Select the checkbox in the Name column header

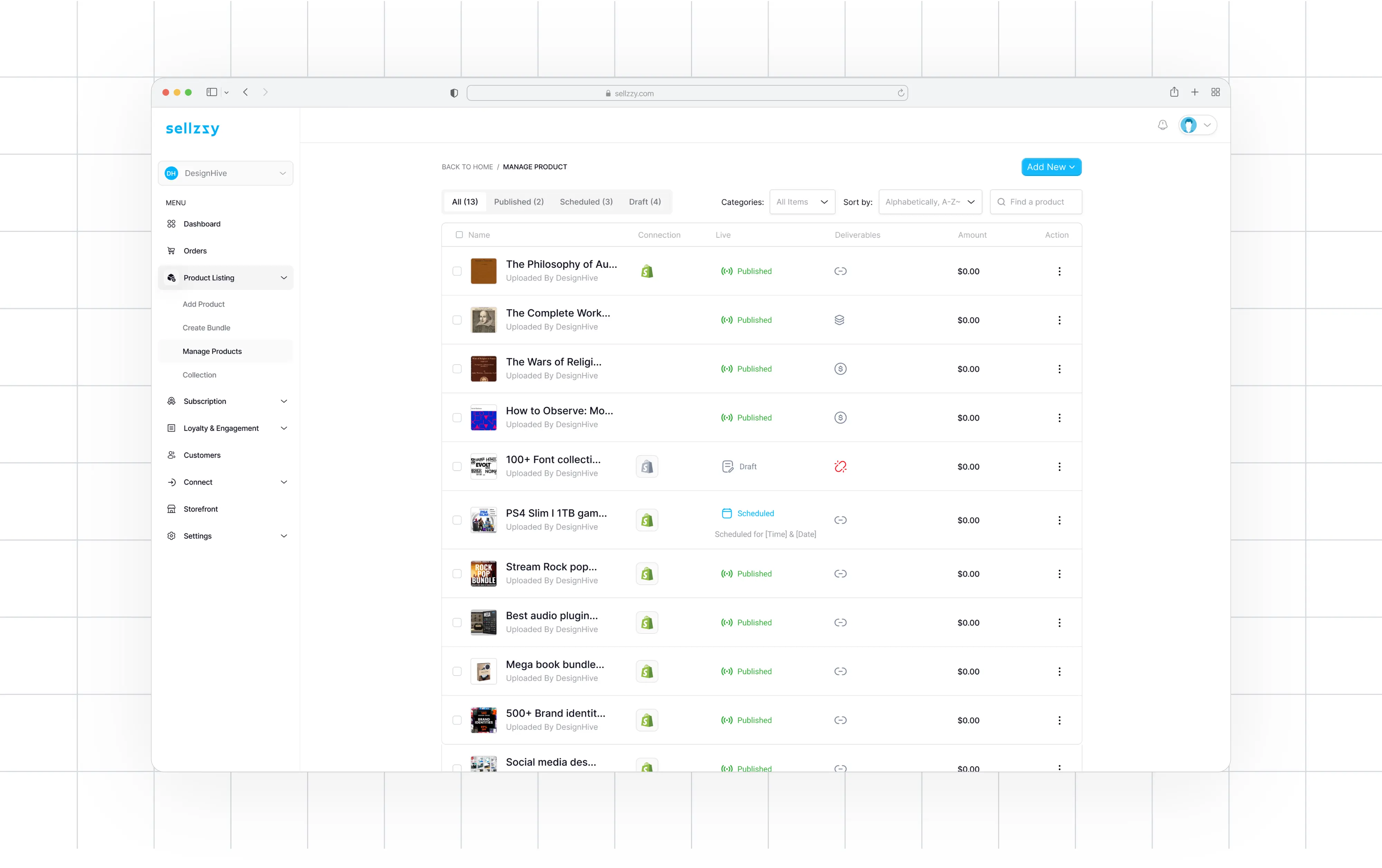(x=459, y=235)
